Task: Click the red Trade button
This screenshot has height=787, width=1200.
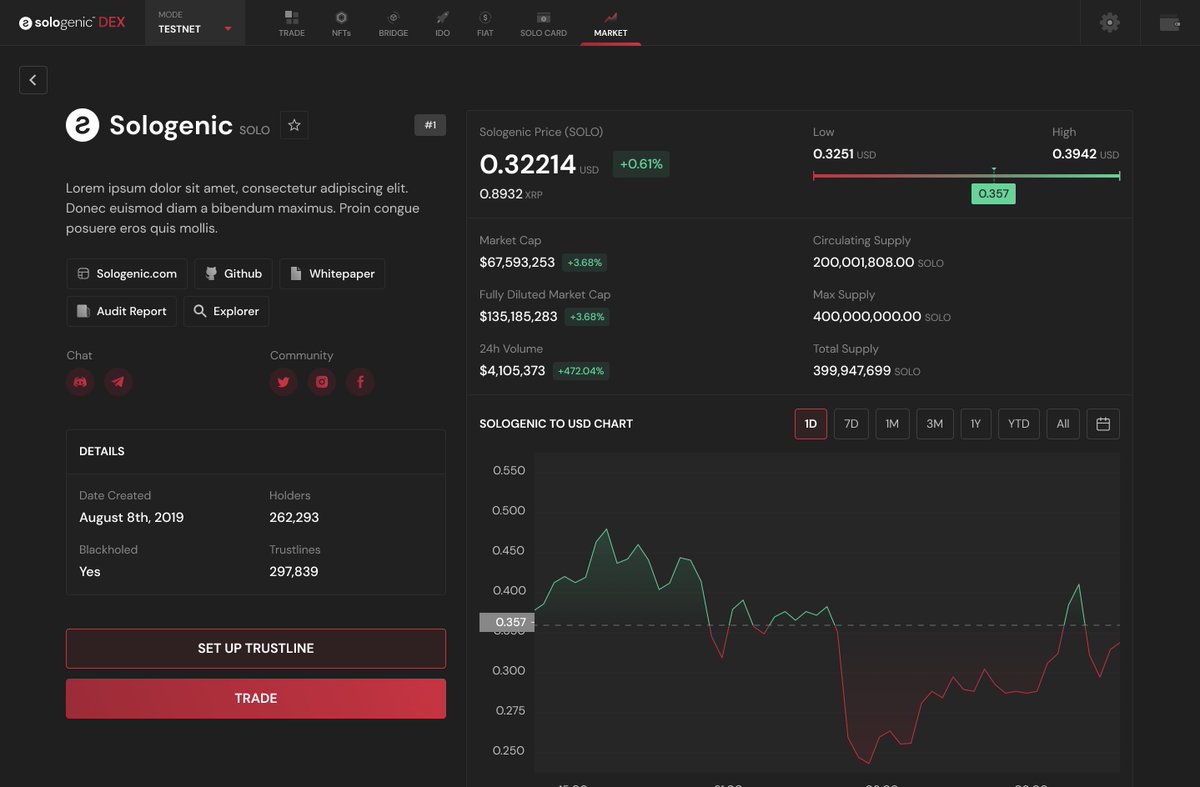Action: pos(256,698)
